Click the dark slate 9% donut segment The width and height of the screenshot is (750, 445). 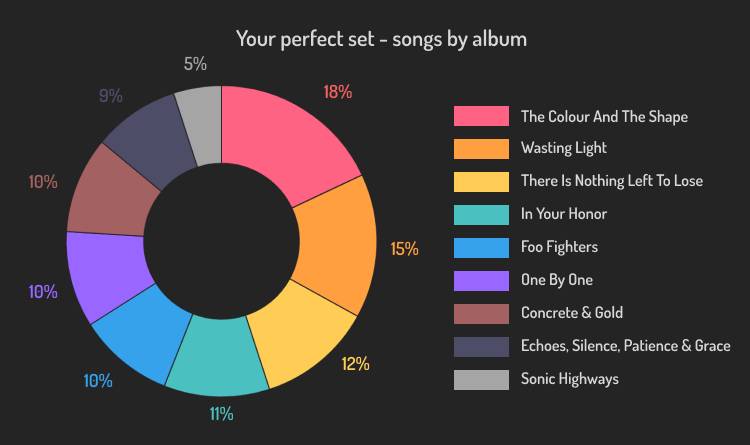pyautogui.click(x=149, y=139)
